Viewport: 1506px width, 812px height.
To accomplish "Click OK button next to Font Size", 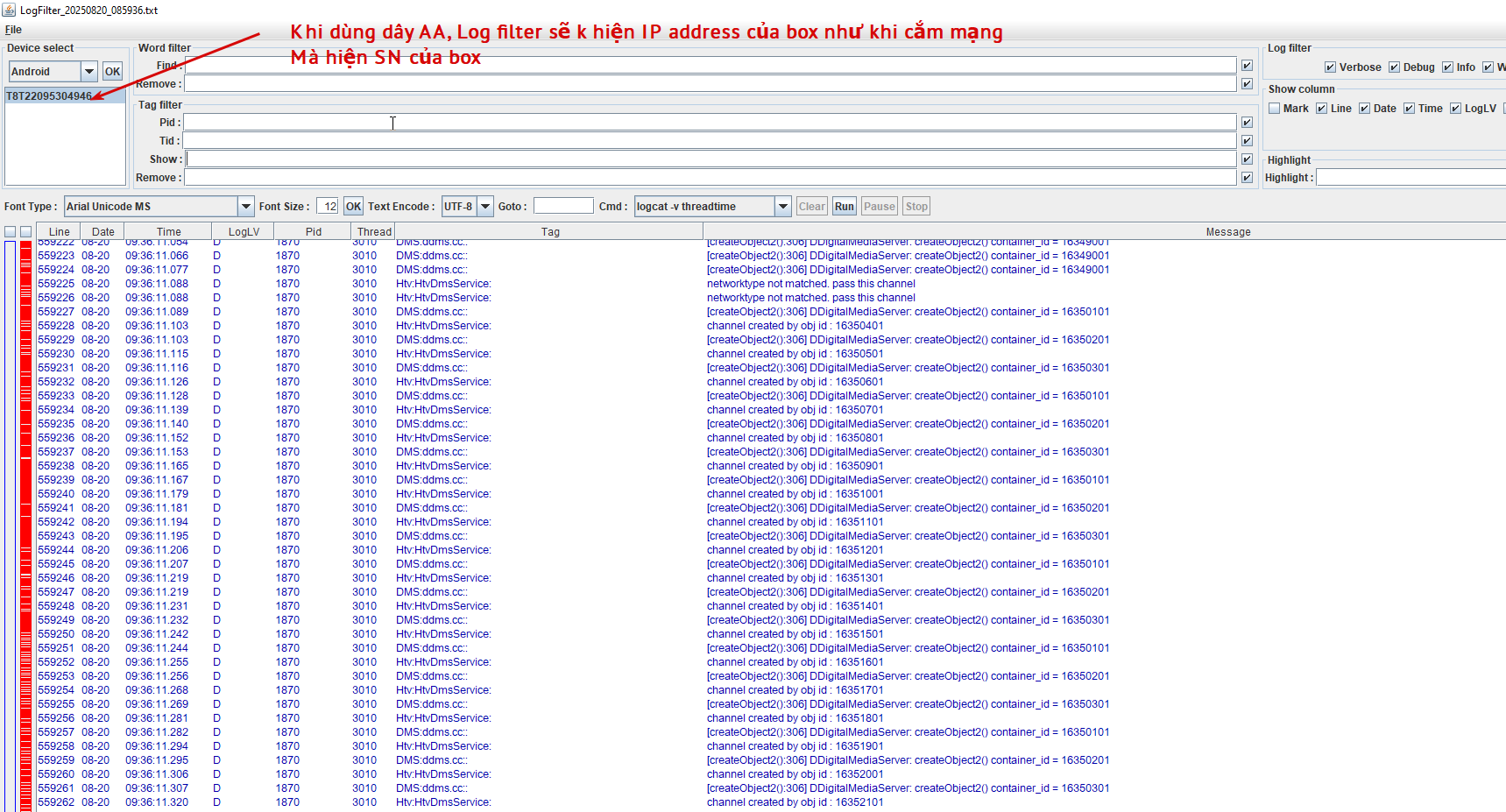I will [x=353, y=207].
